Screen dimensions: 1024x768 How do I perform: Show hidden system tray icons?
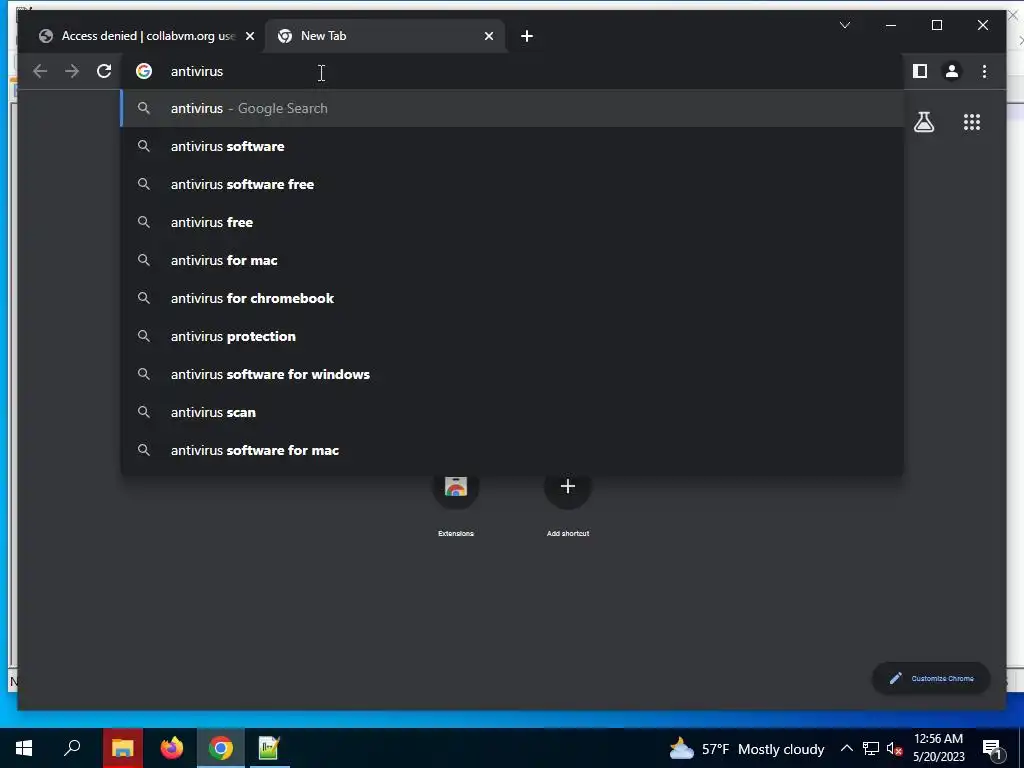click(x=846, y=748)
